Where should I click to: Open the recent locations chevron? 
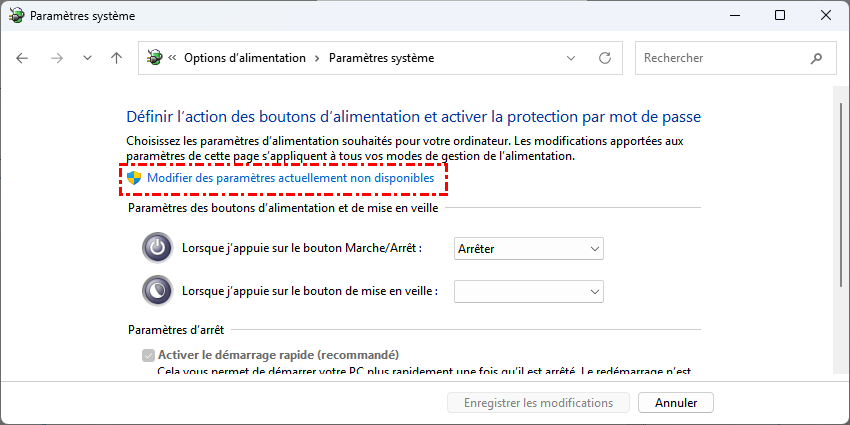[87, 58]
